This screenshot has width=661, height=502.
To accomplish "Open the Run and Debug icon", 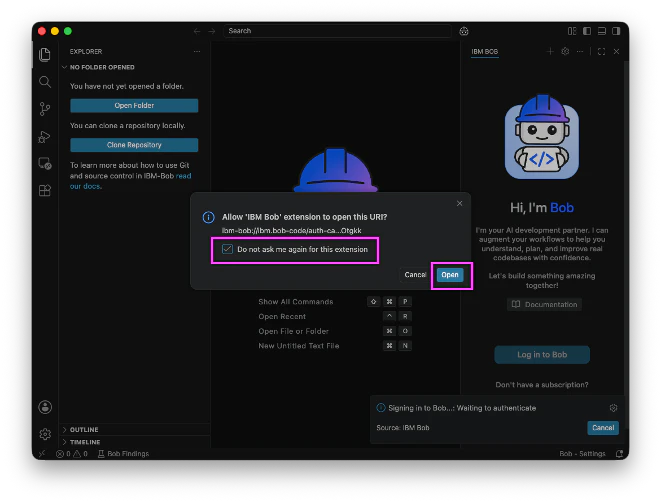I will coord(45,137).
